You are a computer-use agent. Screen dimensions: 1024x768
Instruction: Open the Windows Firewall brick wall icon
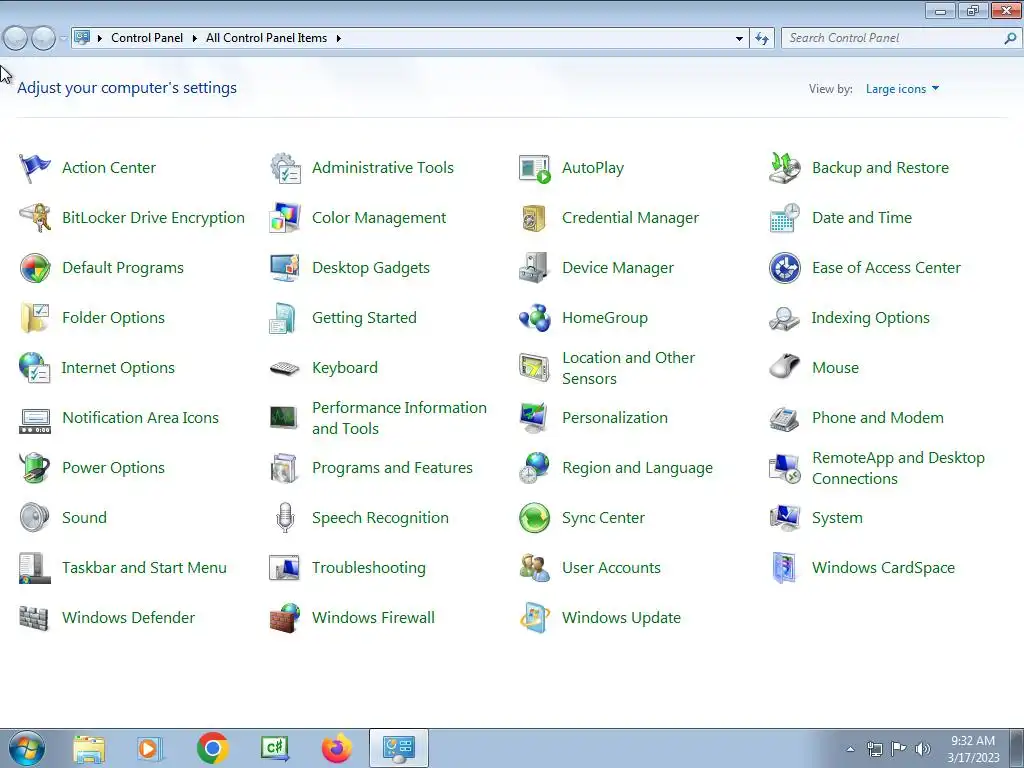pyautogui.click(x=285, y=618)
